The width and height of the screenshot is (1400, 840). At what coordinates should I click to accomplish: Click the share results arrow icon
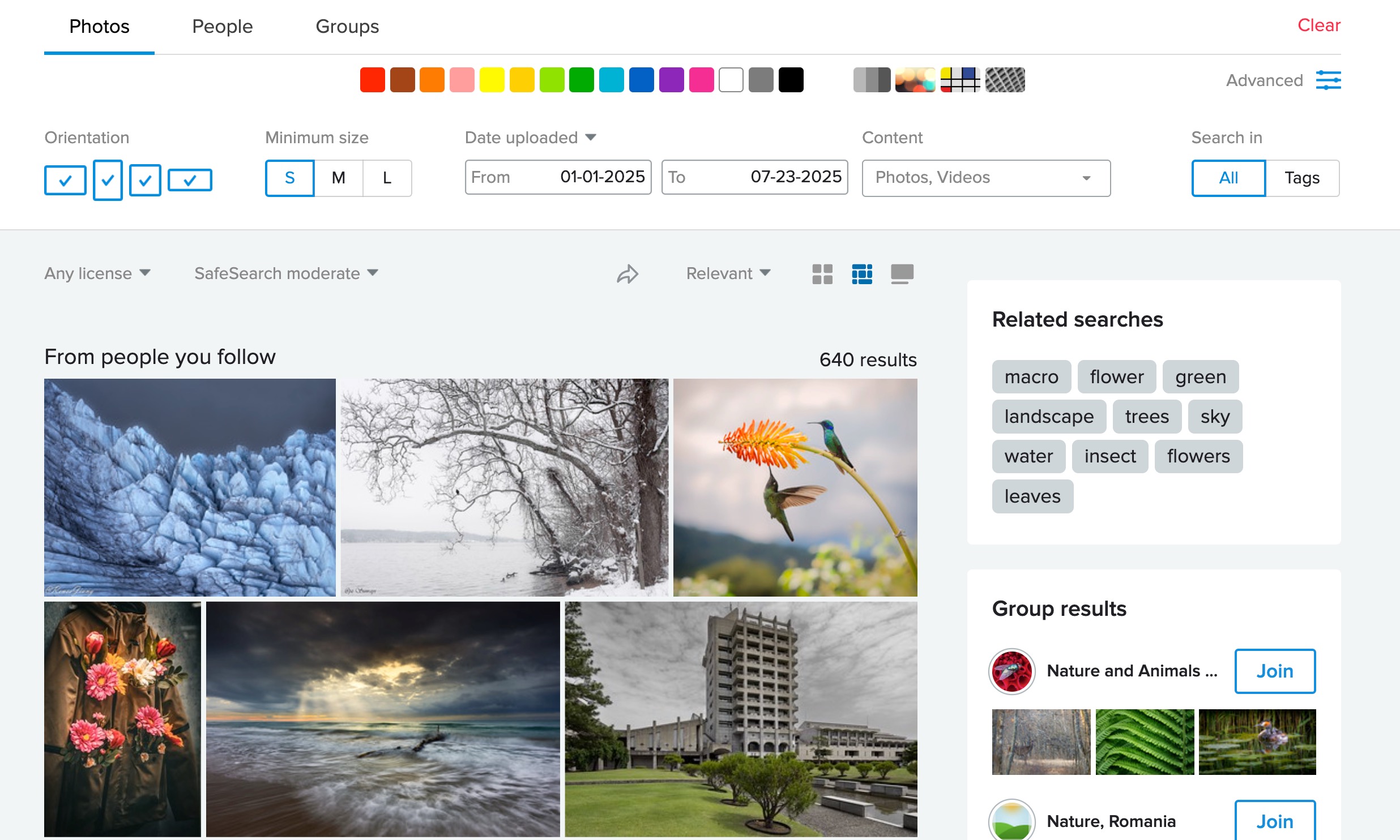coord(628,273)
